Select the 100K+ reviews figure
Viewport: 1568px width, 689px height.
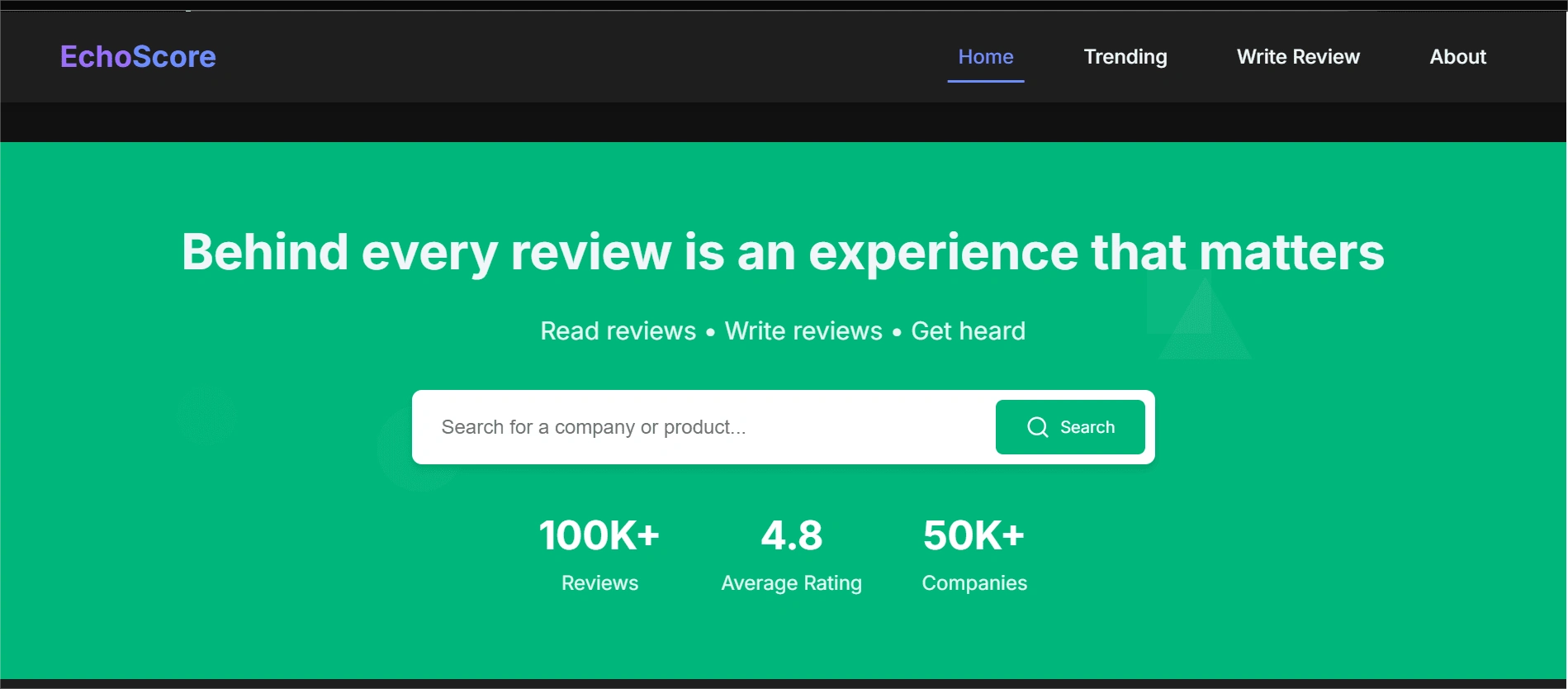(599, 535)
